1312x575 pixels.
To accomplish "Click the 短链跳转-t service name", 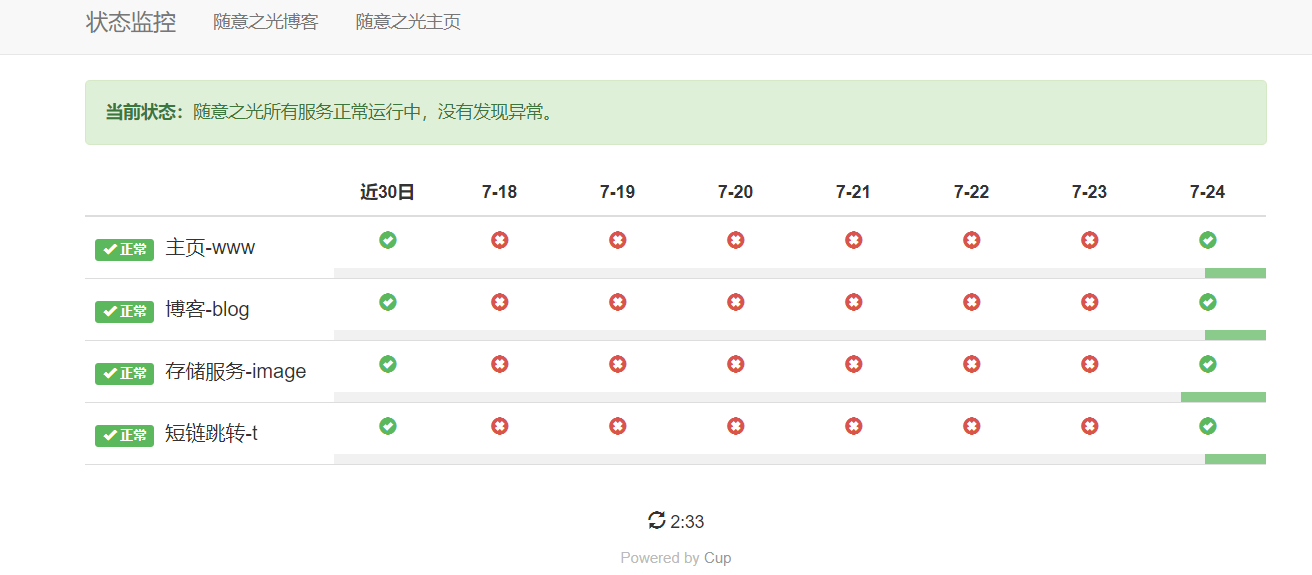I will pyautogui.click(x=211, y=434).
